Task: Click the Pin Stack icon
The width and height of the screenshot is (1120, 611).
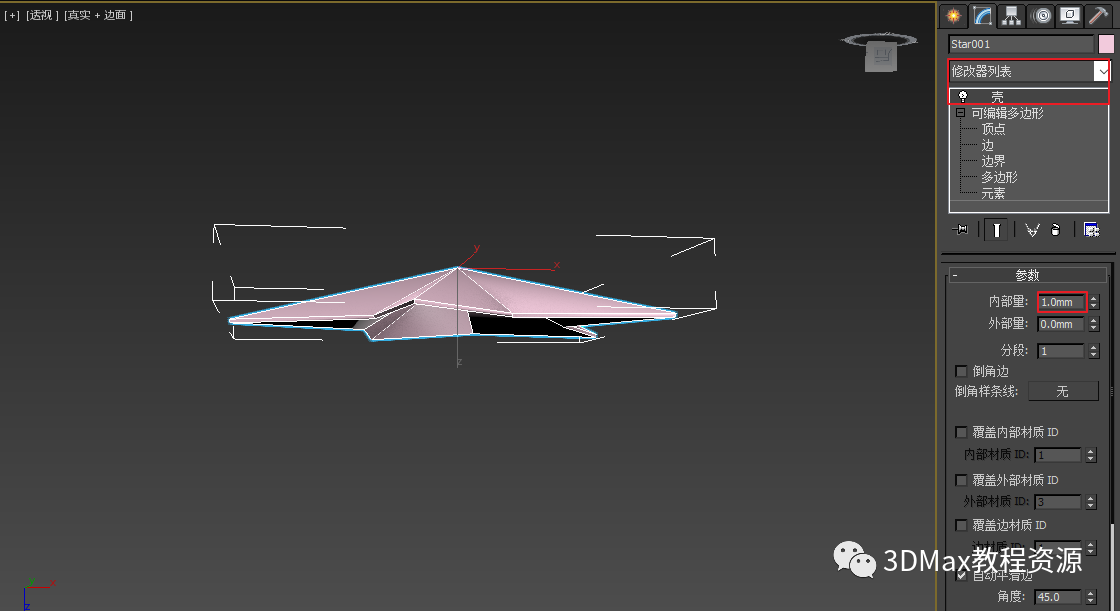Action: 962,230
